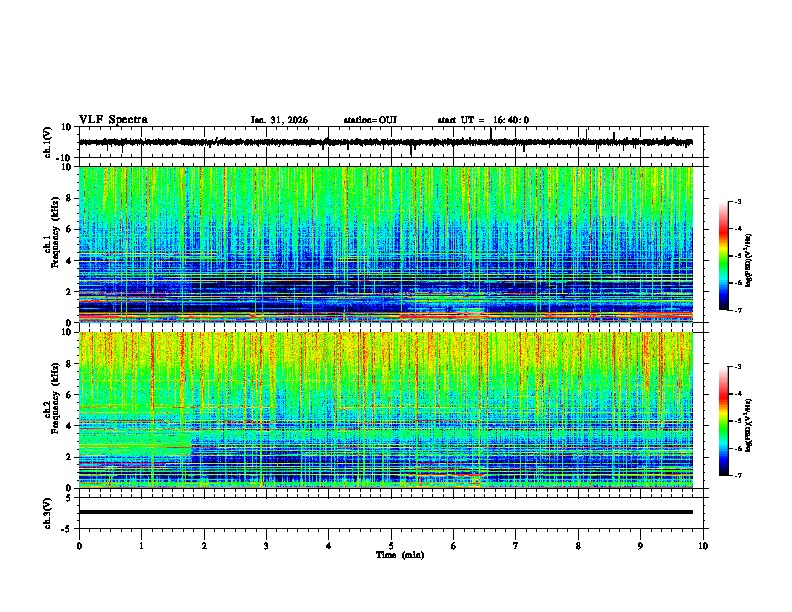Click the ch.1 "Frequency (kHz)" axis label

tap(55, 232)
